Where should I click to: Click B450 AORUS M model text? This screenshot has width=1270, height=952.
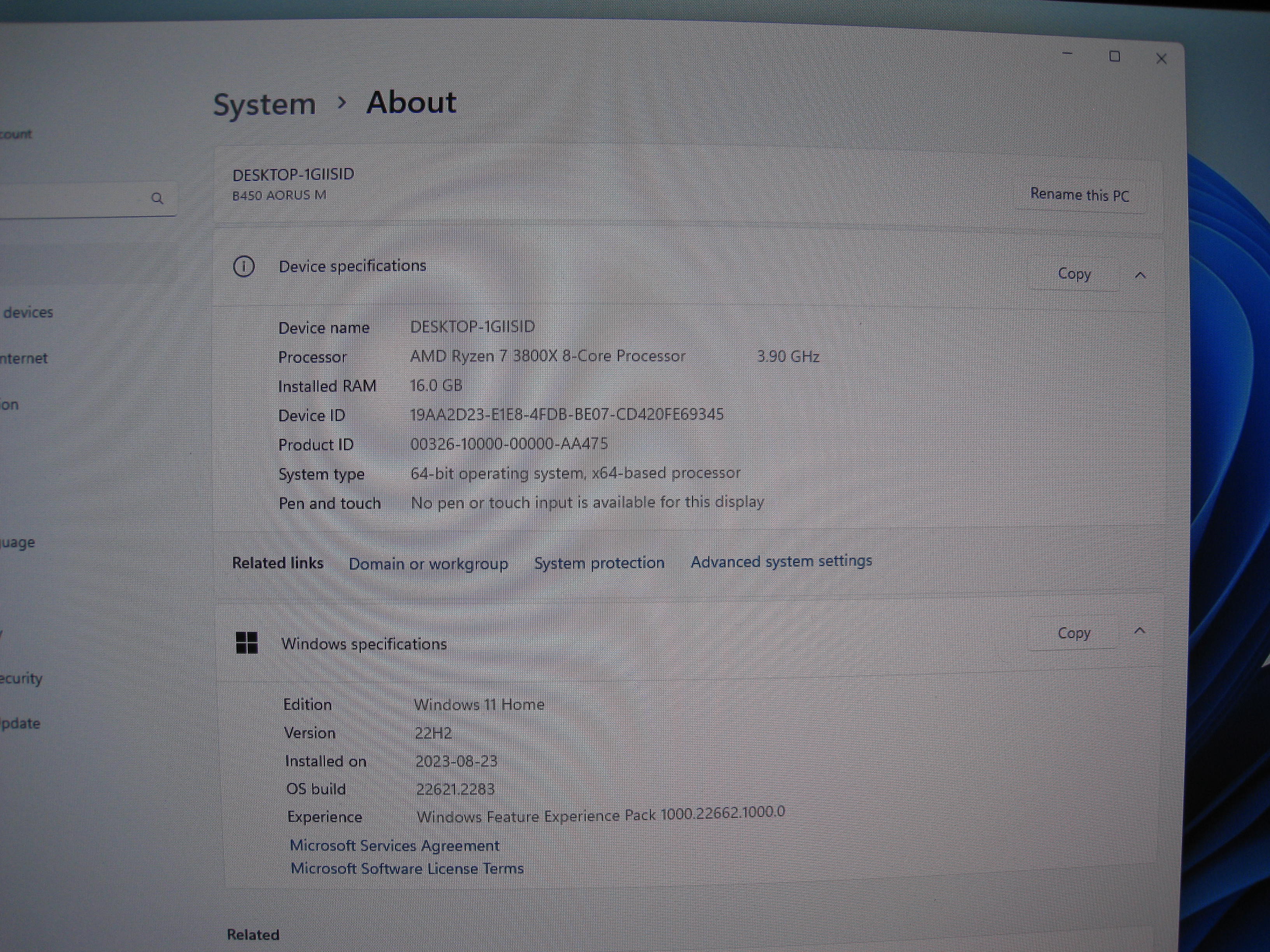coord(279,195)
